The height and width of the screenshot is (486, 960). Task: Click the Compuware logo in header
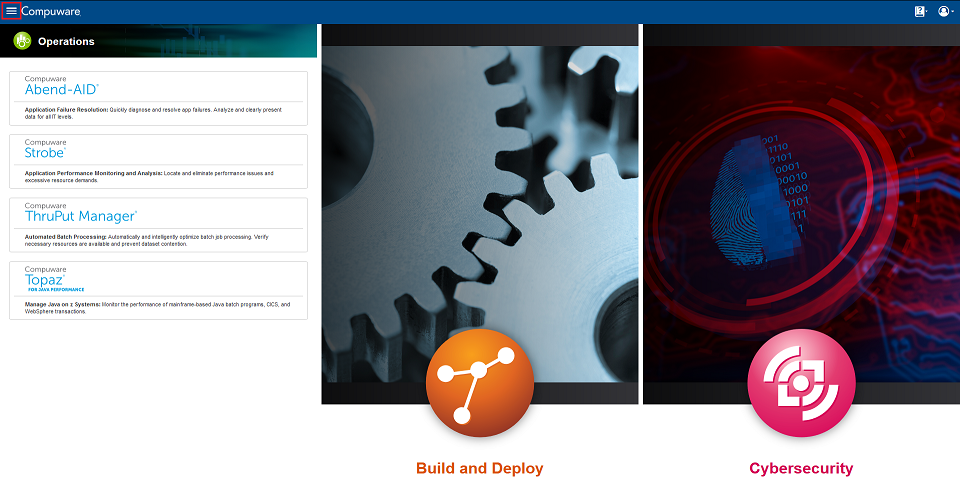tap(51, 12)
